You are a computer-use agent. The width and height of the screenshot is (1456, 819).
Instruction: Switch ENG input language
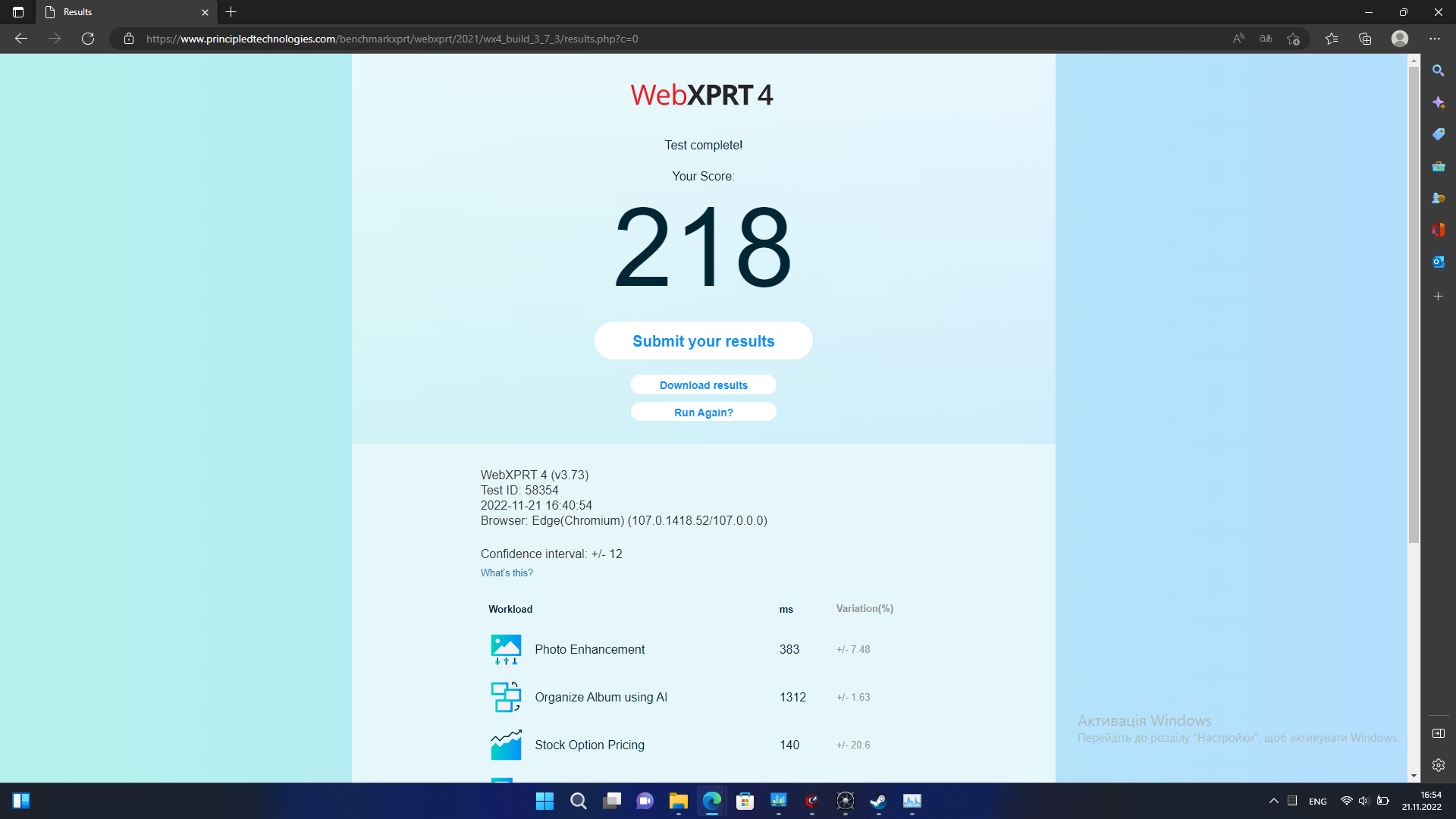coord(1318,802)
